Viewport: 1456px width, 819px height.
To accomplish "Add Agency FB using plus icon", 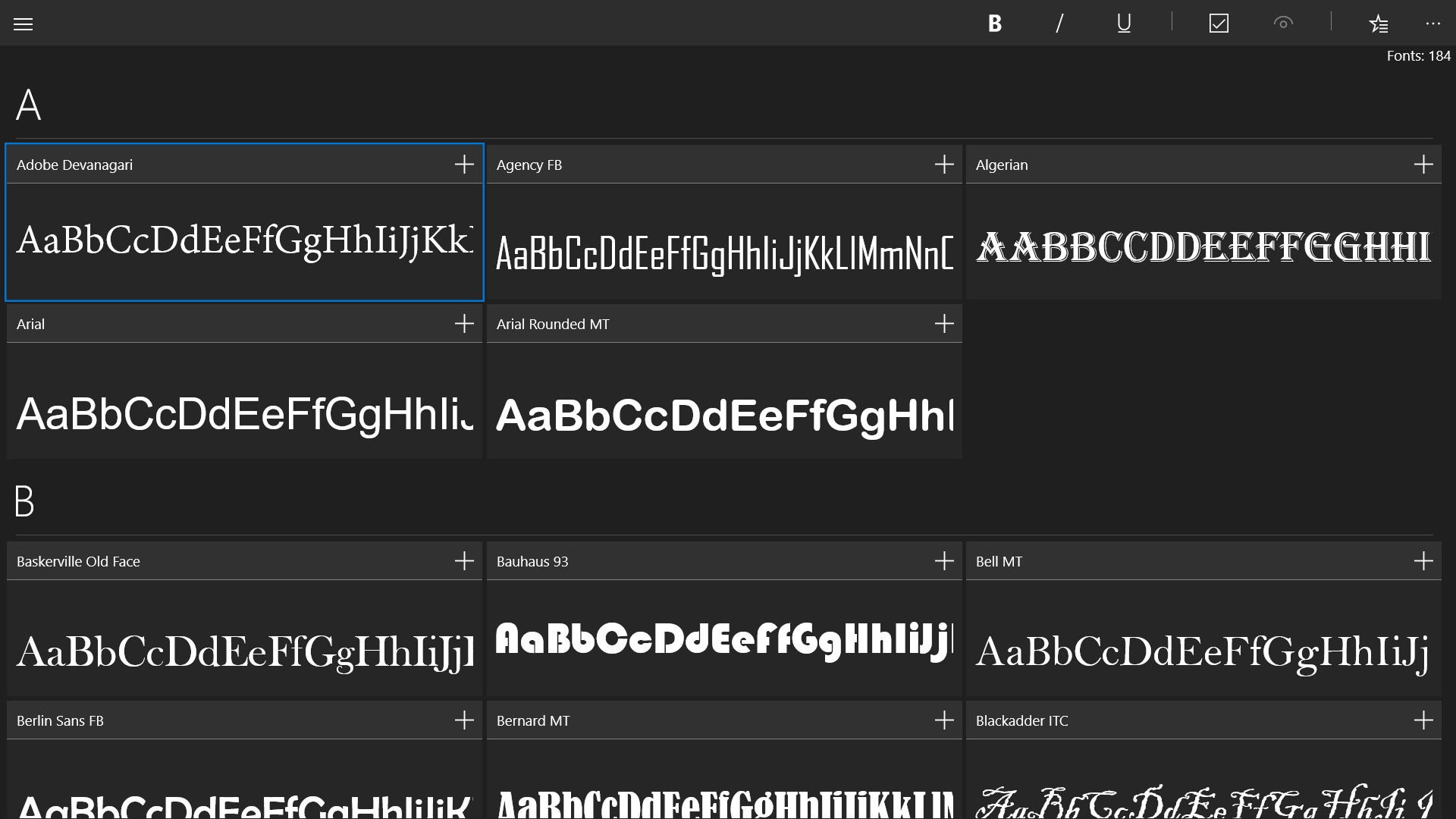I will click(x=944, y=165).
